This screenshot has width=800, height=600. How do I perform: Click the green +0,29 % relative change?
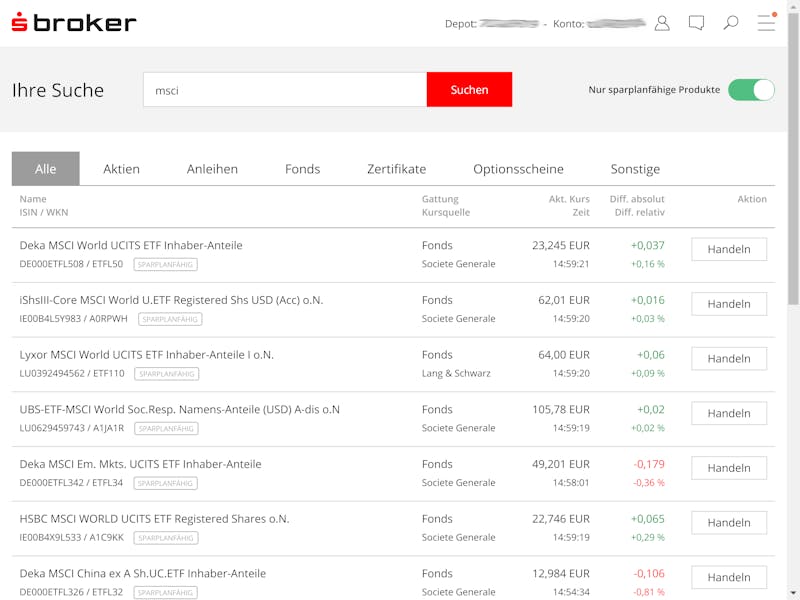point(647,537)
